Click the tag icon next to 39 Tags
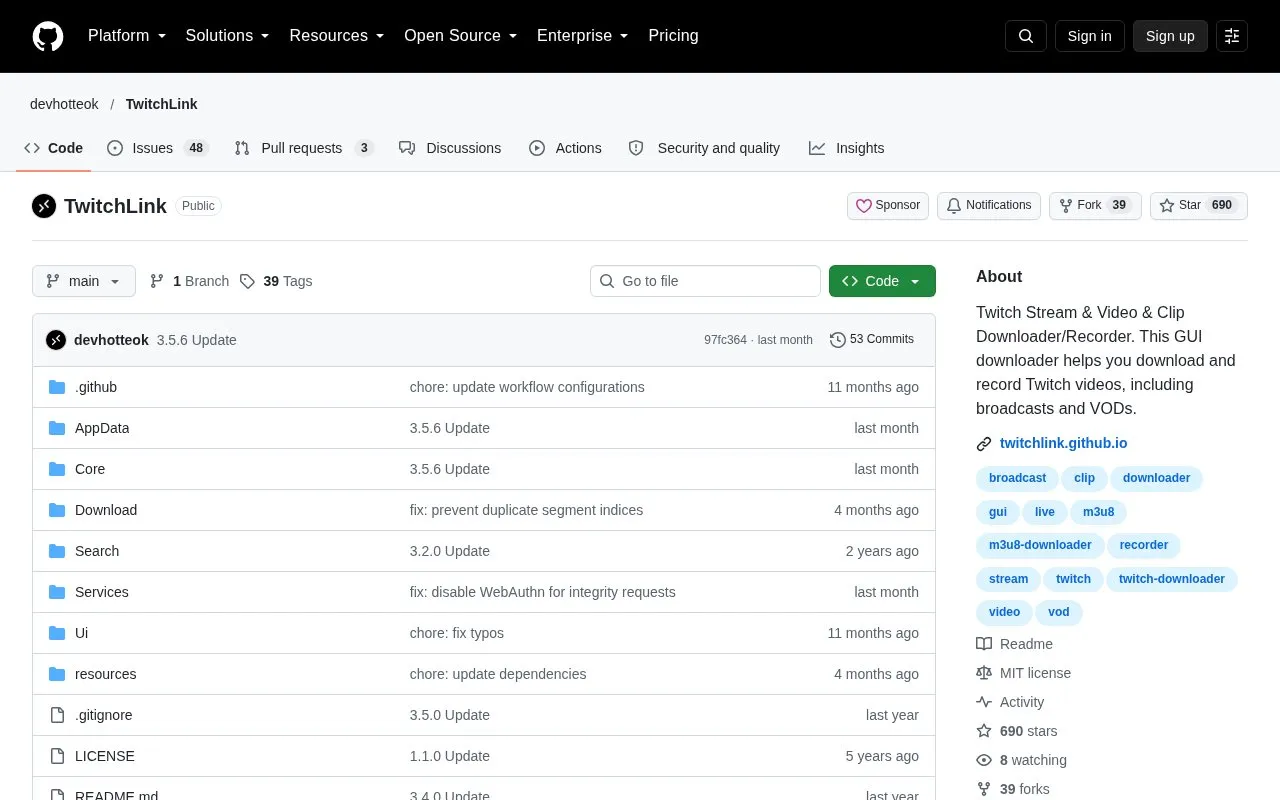The width and height of the screenshot is (1280, 800). [247, 281]
